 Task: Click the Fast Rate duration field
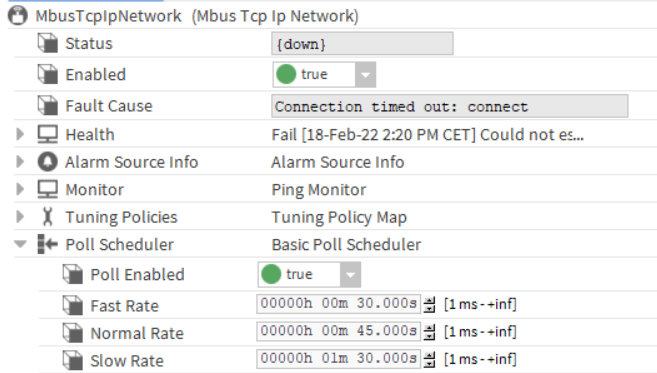coord(338,304)
